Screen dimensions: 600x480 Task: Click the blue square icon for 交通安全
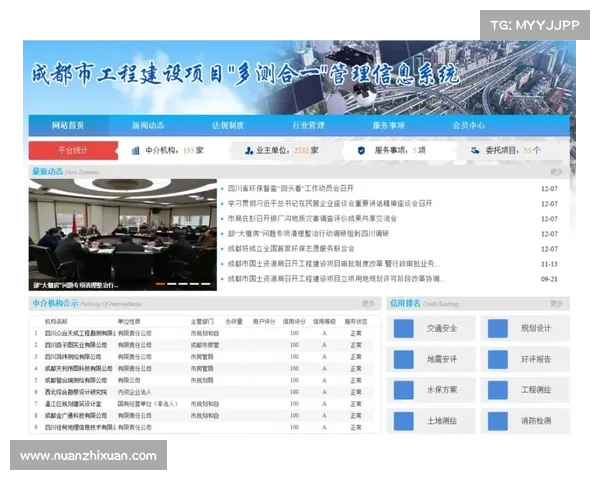(x=403, y=328)
